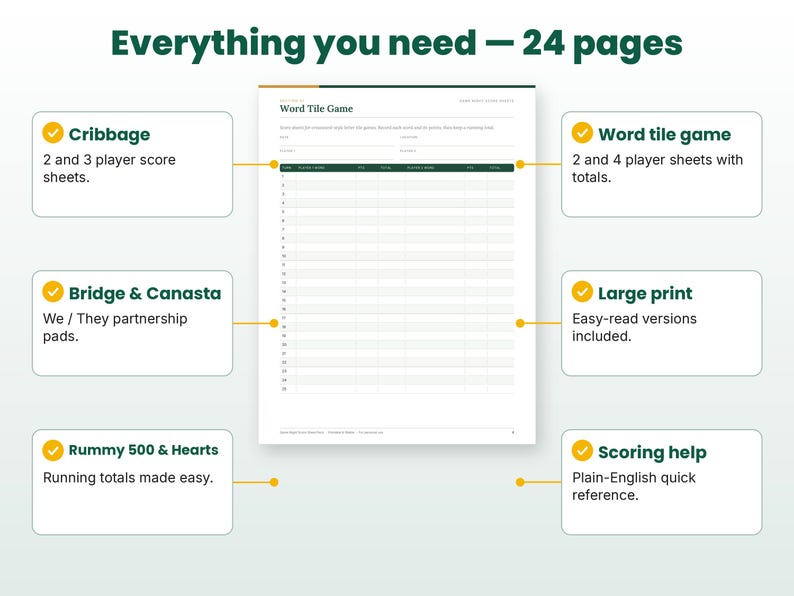Select the Bridge & Canasta heading
Screen dimensions: 794x596
pyautogui.click(x=145, y=293)
